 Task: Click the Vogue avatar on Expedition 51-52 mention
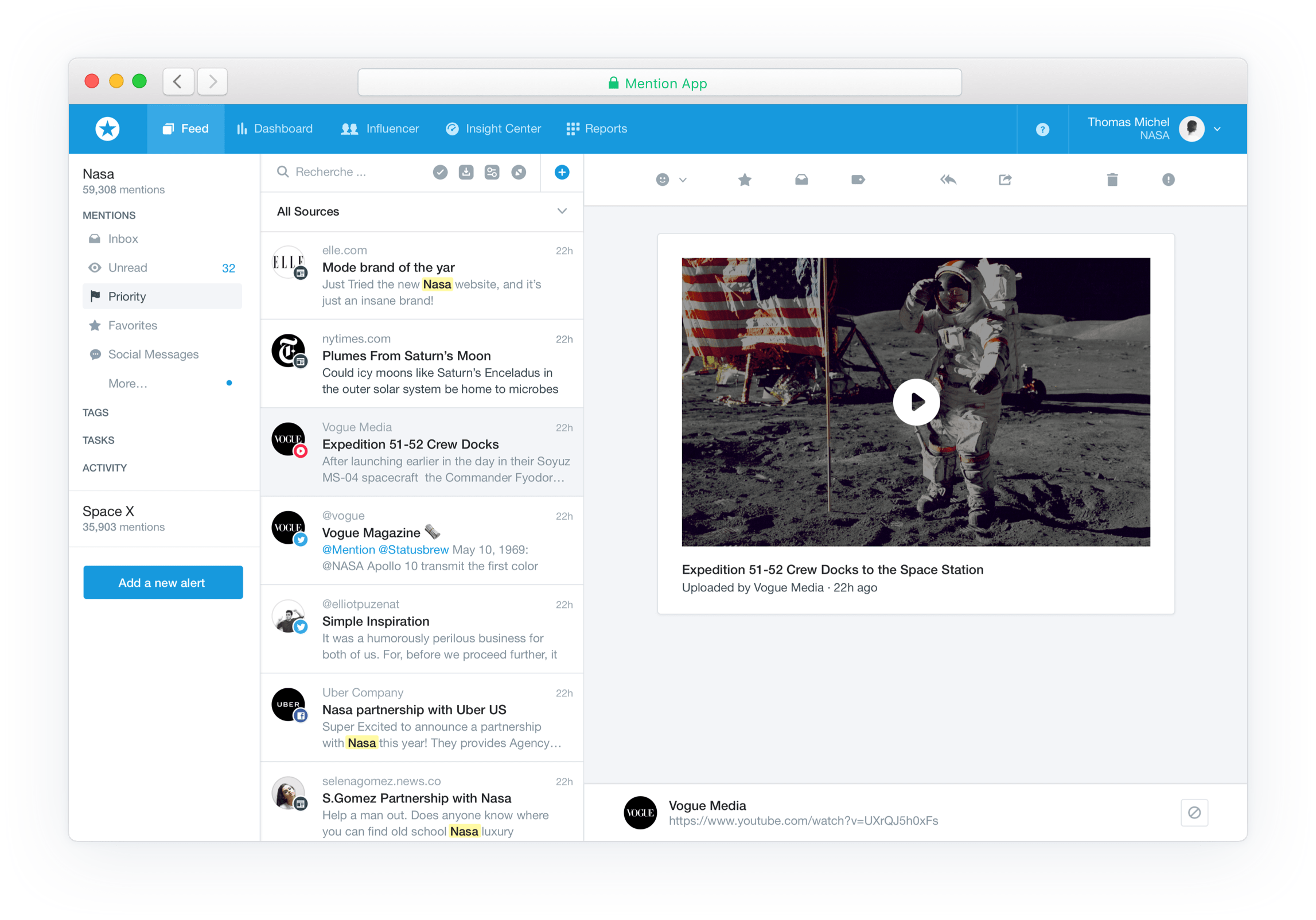(x=288, y=439)
